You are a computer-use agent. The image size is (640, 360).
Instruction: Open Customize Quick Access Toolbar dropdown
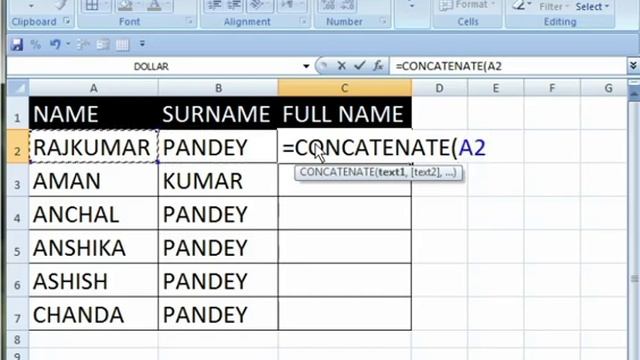[142, 43]
